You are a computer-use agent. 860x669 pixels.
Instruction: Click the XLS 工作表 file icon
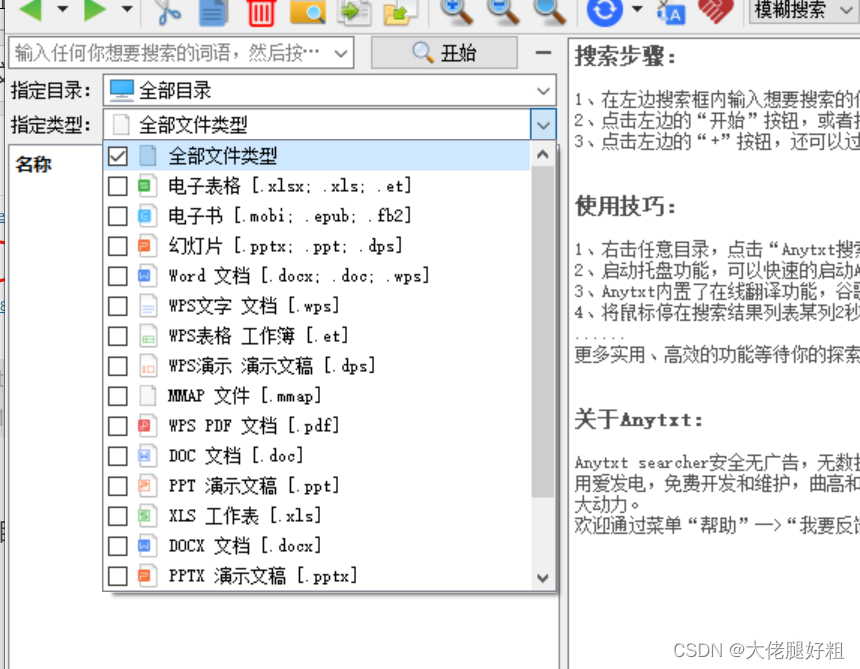click(x=146, y=515)
